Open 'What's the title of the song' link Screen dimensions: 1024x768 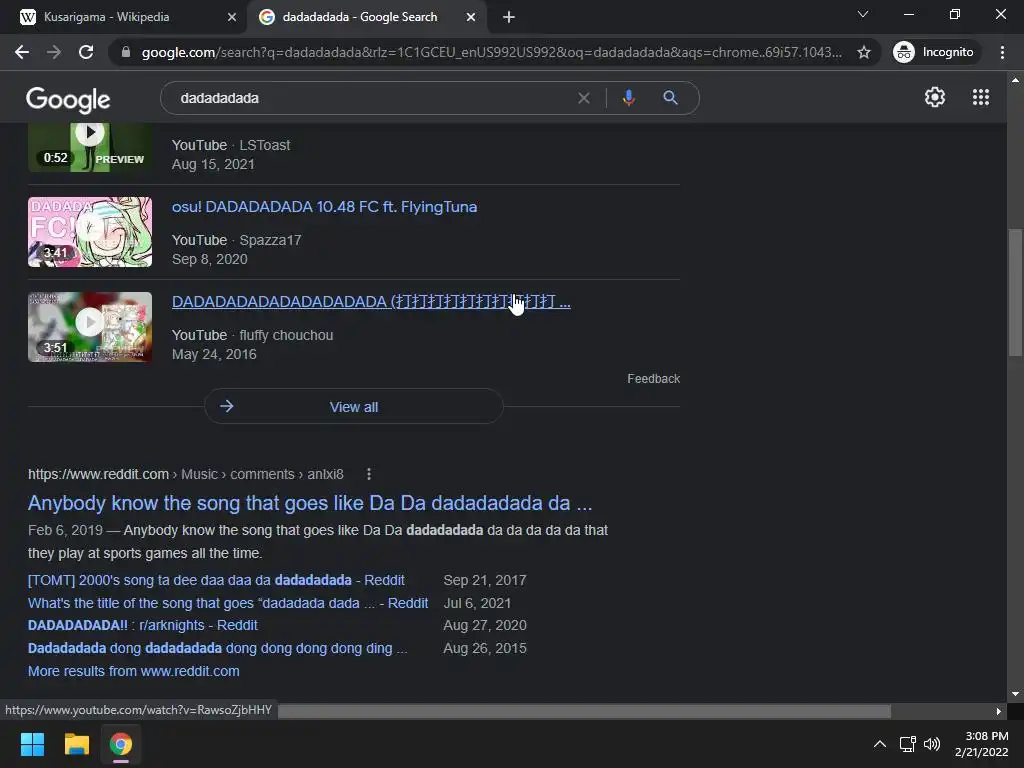(228, 603)
